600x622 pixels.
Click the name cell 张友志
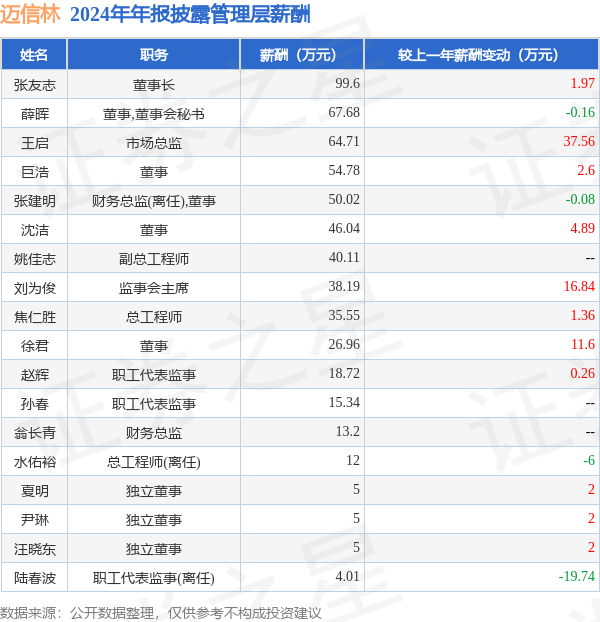35,85
